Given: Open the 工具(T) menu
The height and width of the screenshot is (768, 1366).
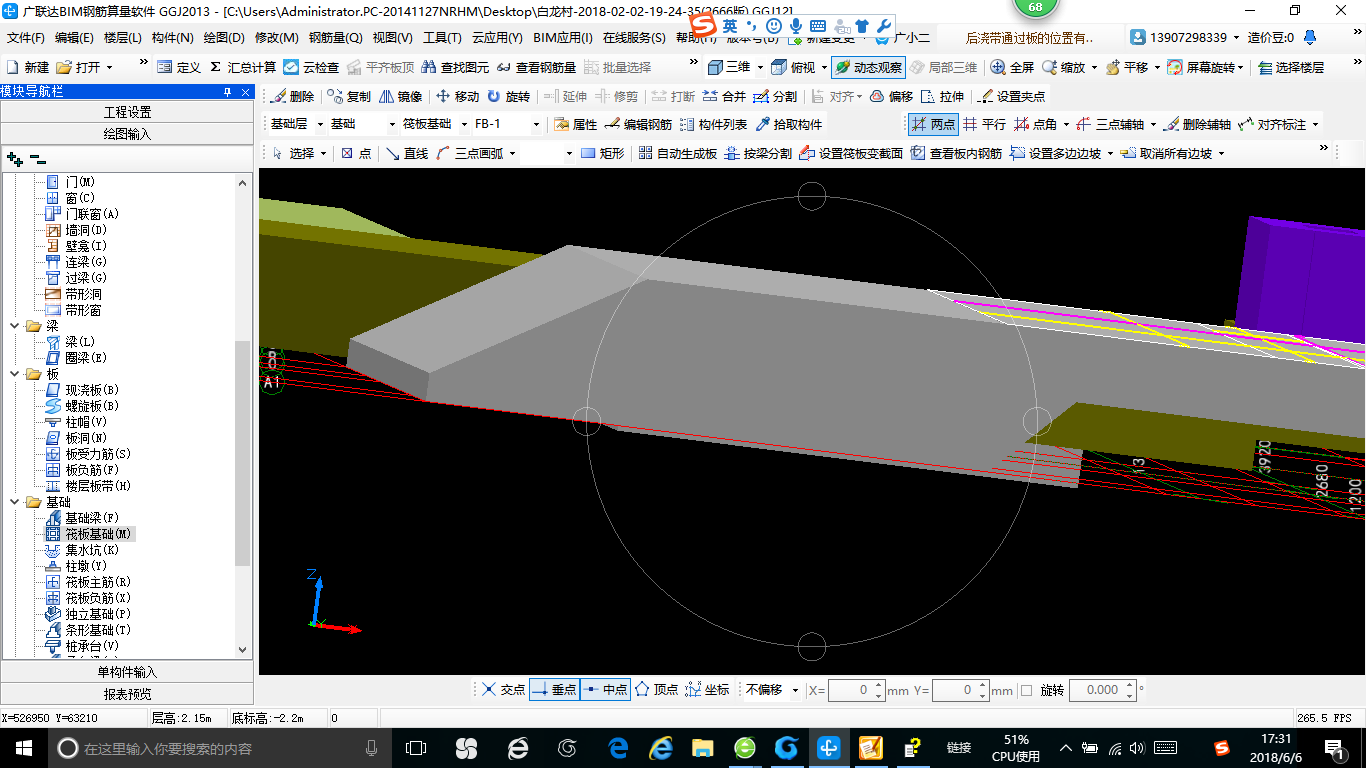Looking at the screenshot, I should click(x=442, y=38).
